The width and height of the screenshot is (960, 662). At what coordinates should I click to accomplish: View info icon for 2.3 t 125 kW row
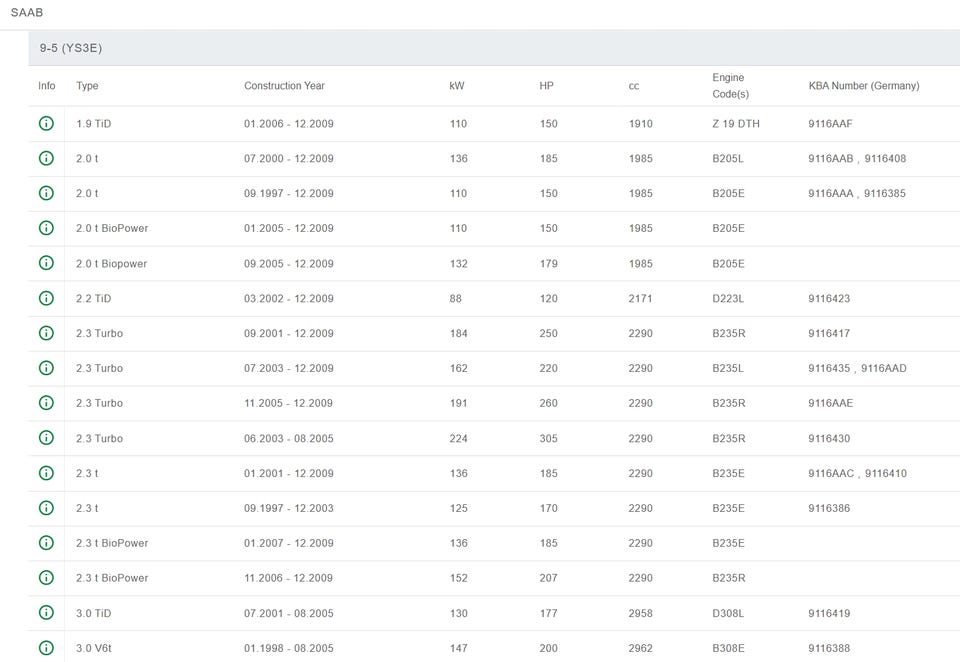(46, 508)
